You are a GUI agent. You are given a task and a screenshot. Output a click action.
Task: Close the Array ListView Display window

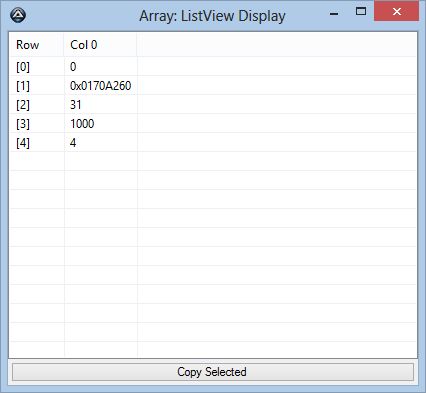pyautogui.click(x=396, y=11)
